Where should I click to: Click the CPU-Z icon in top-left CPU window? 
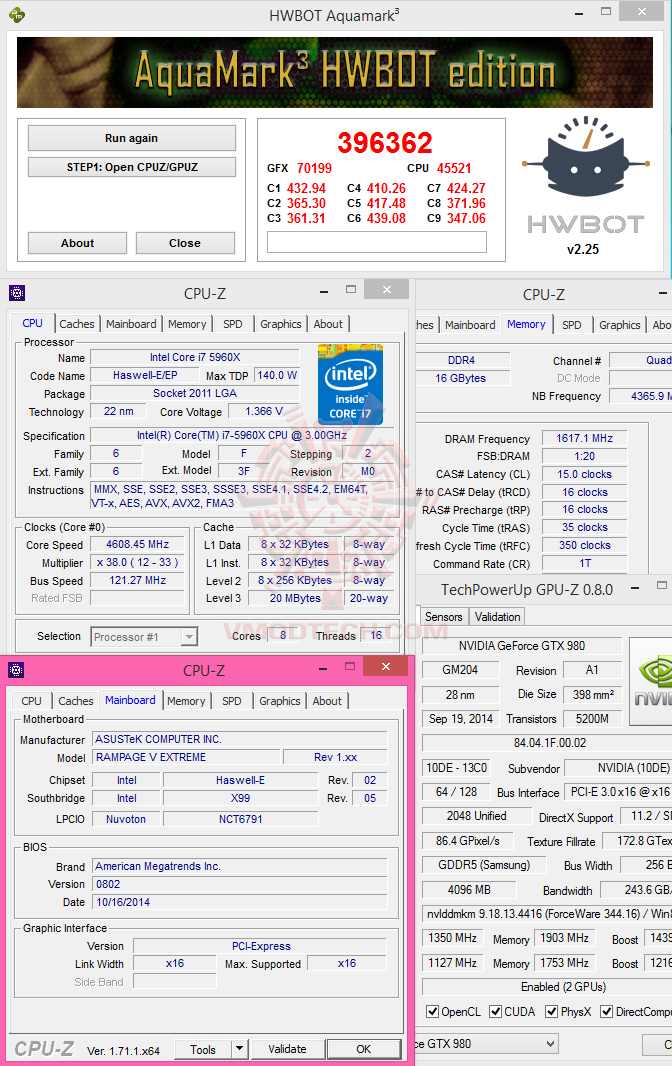[17, 293]
